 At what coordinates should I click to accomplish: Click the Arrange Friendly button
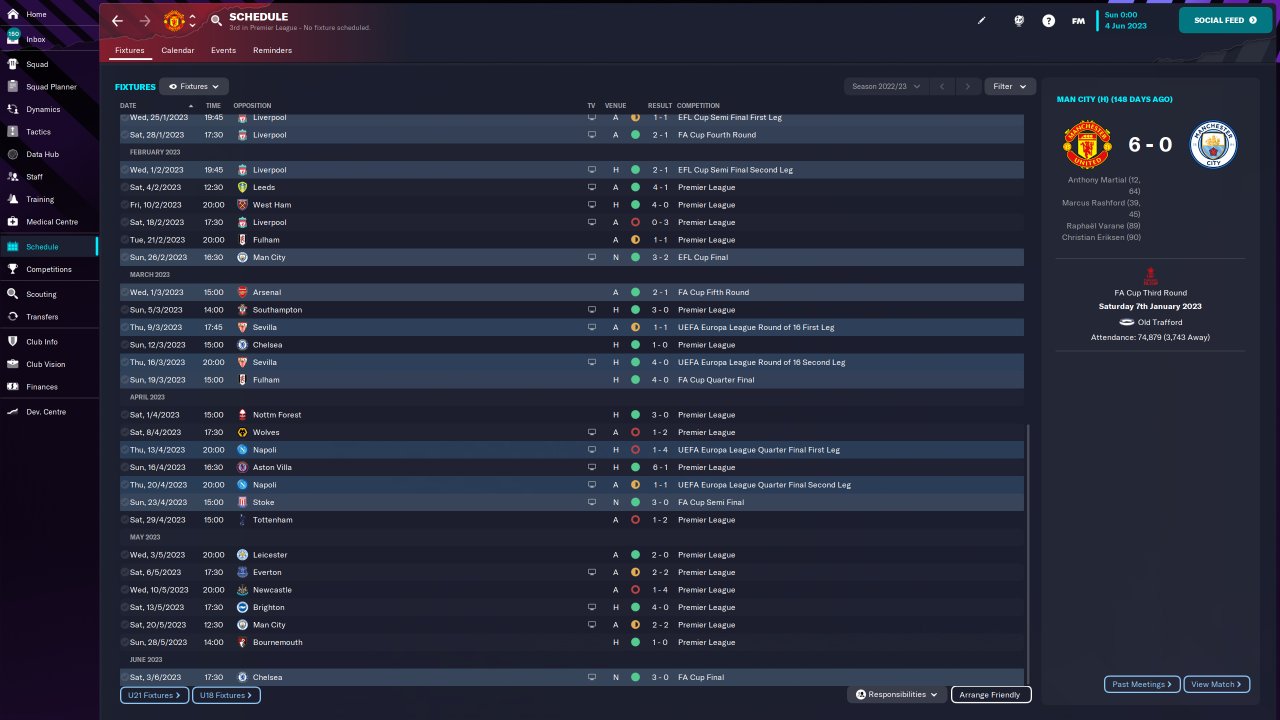point(991,694)
